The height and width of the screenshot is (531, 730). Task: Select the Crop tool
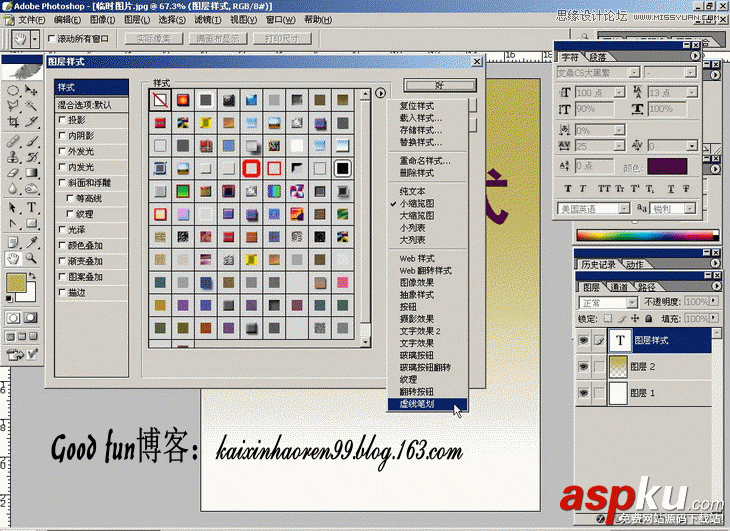click(x=13, y=122)
